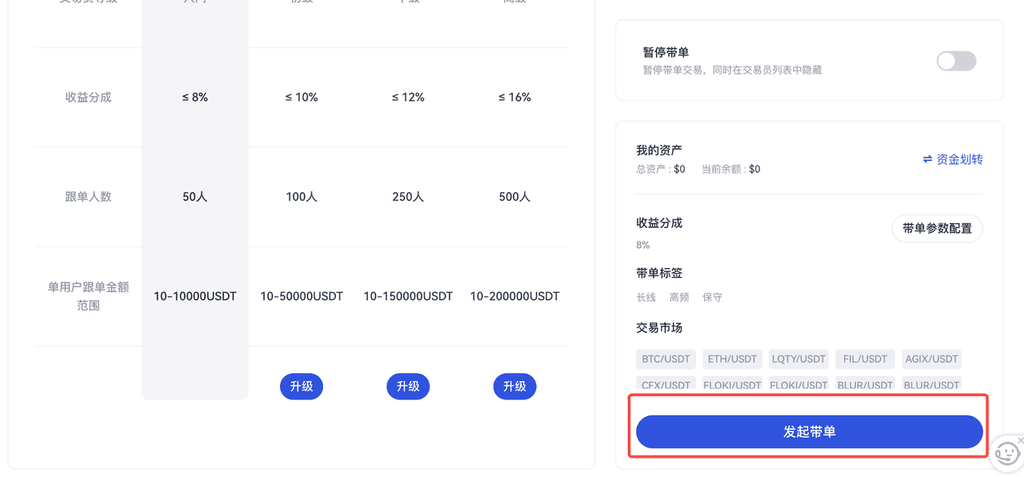
Task: Select the LQTY/USDT market tag
Action: tap(798, 359)
